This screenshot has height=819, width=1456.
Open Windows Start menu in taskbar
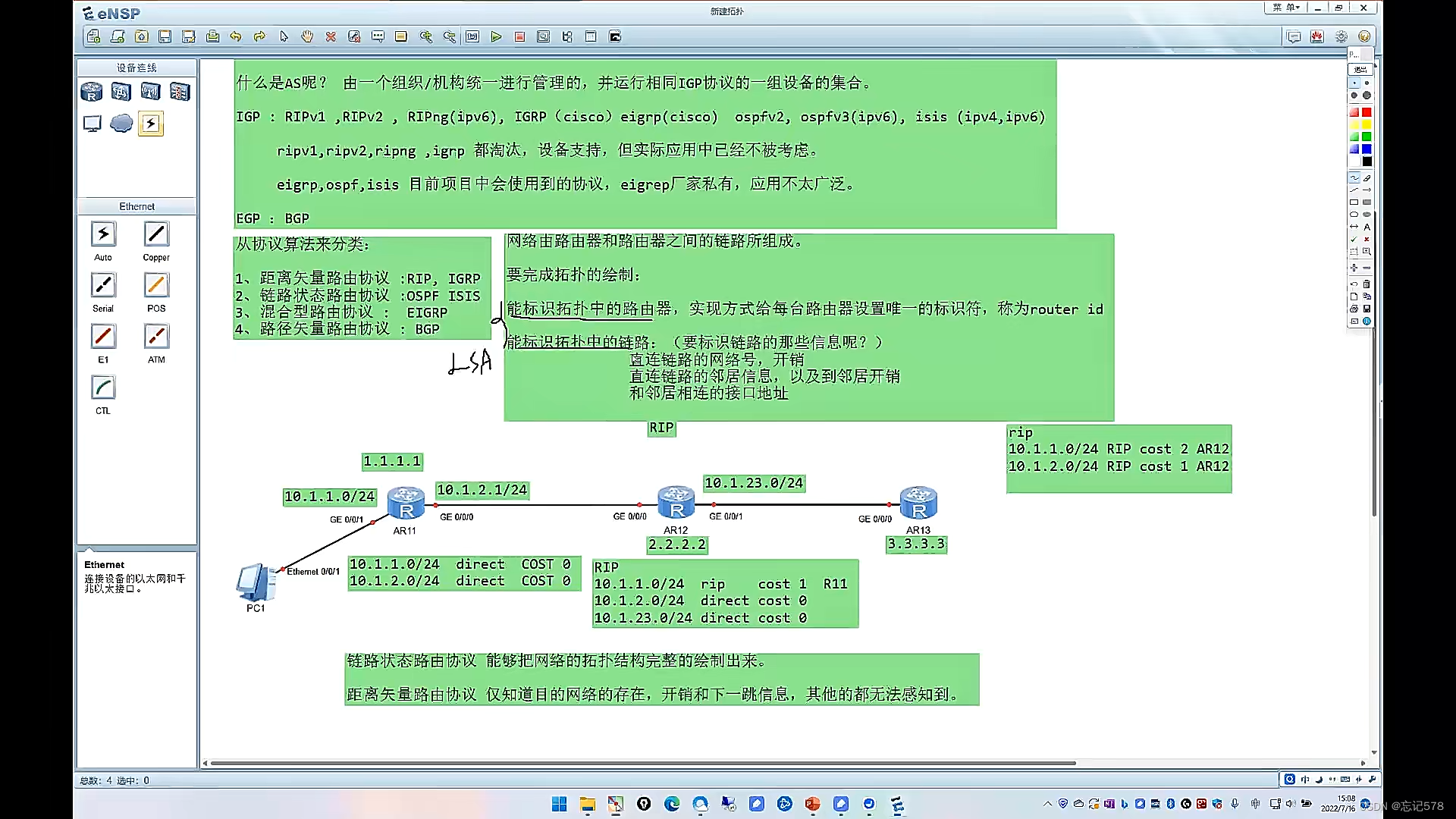(x=560, y=805)
